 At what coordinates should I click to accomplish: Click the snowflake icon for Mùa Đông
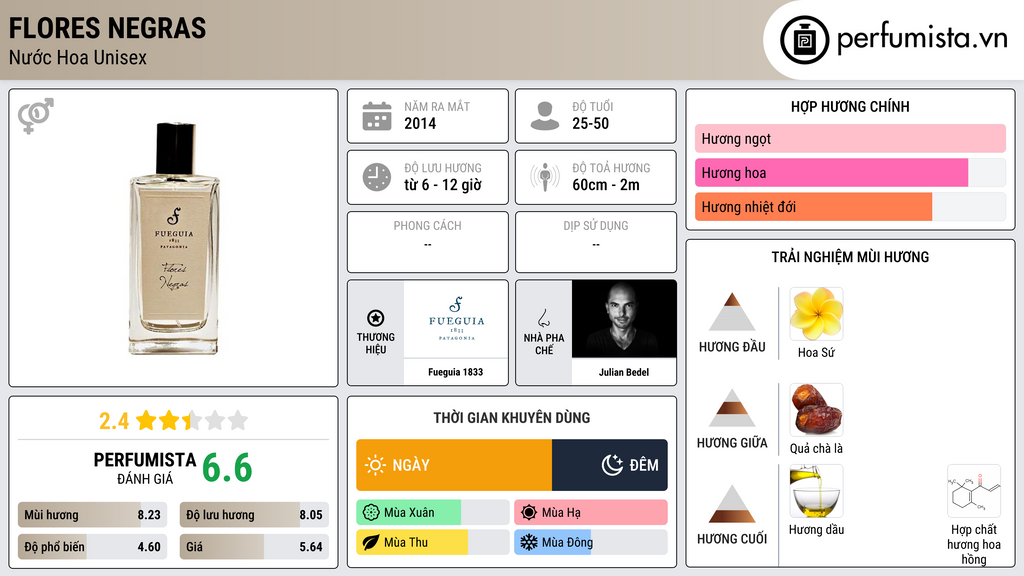pos(529,542)
